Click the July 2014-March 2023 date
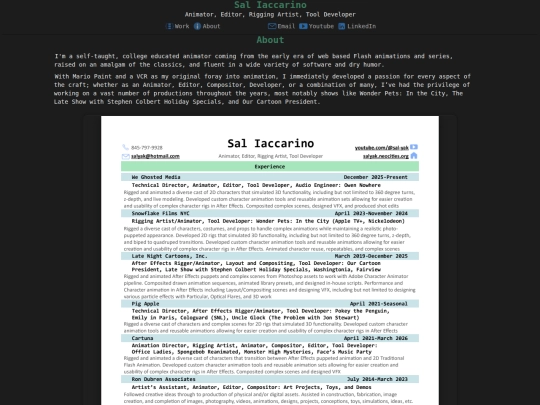The image size is (540, 405). [377, 379]
